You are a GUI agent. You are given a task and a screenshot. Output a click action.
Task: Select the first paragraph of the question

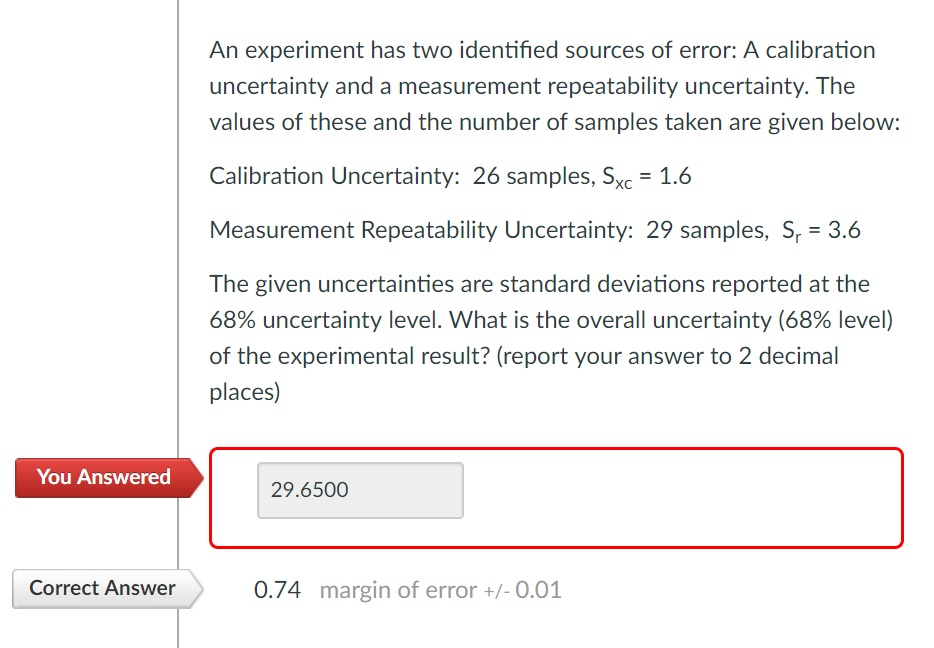[x=550, y=86]
